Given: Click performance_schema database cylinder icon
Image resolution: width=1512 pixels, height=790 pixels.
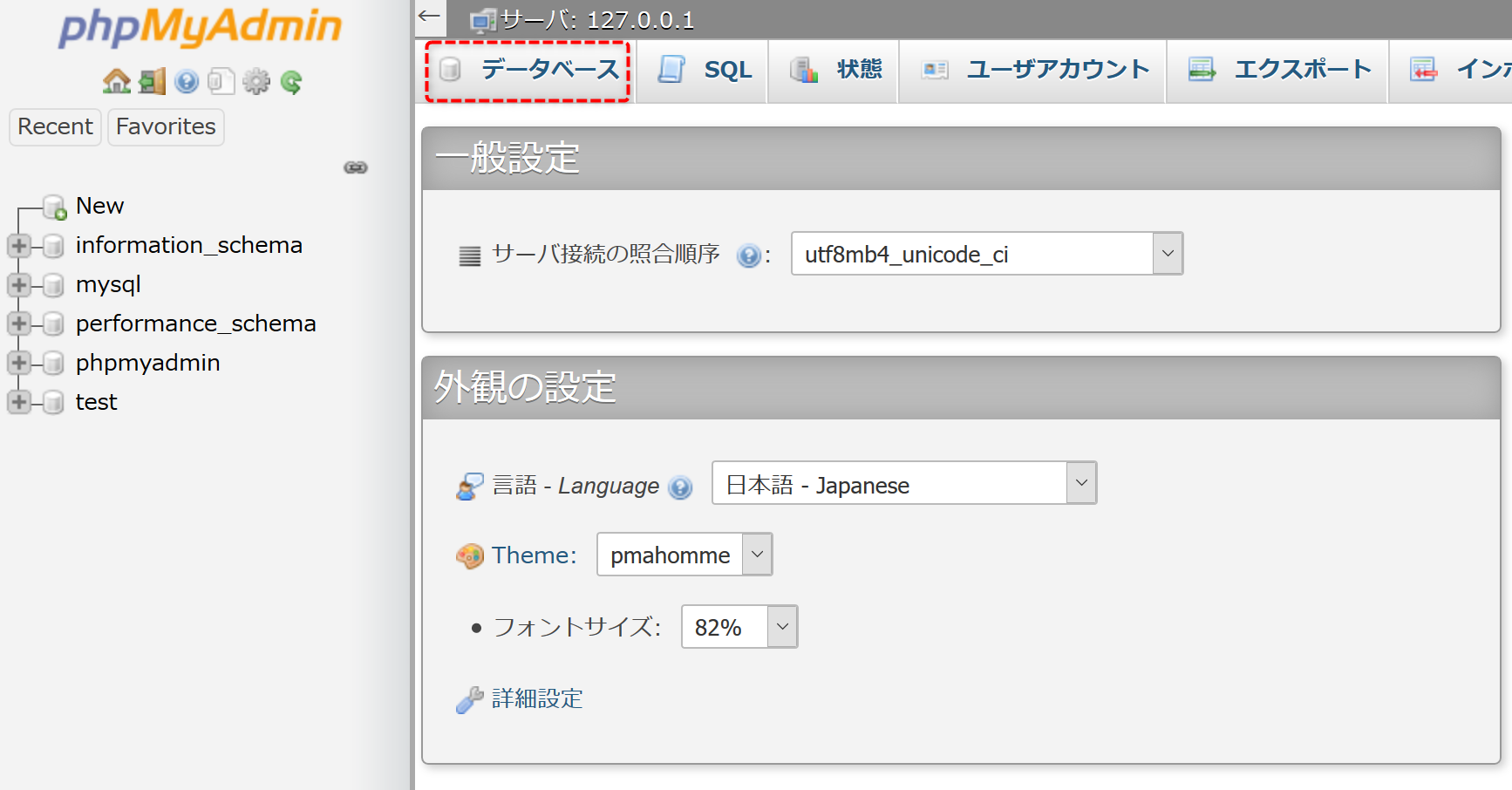Looking at the screenshot, I should click(53, 324).
